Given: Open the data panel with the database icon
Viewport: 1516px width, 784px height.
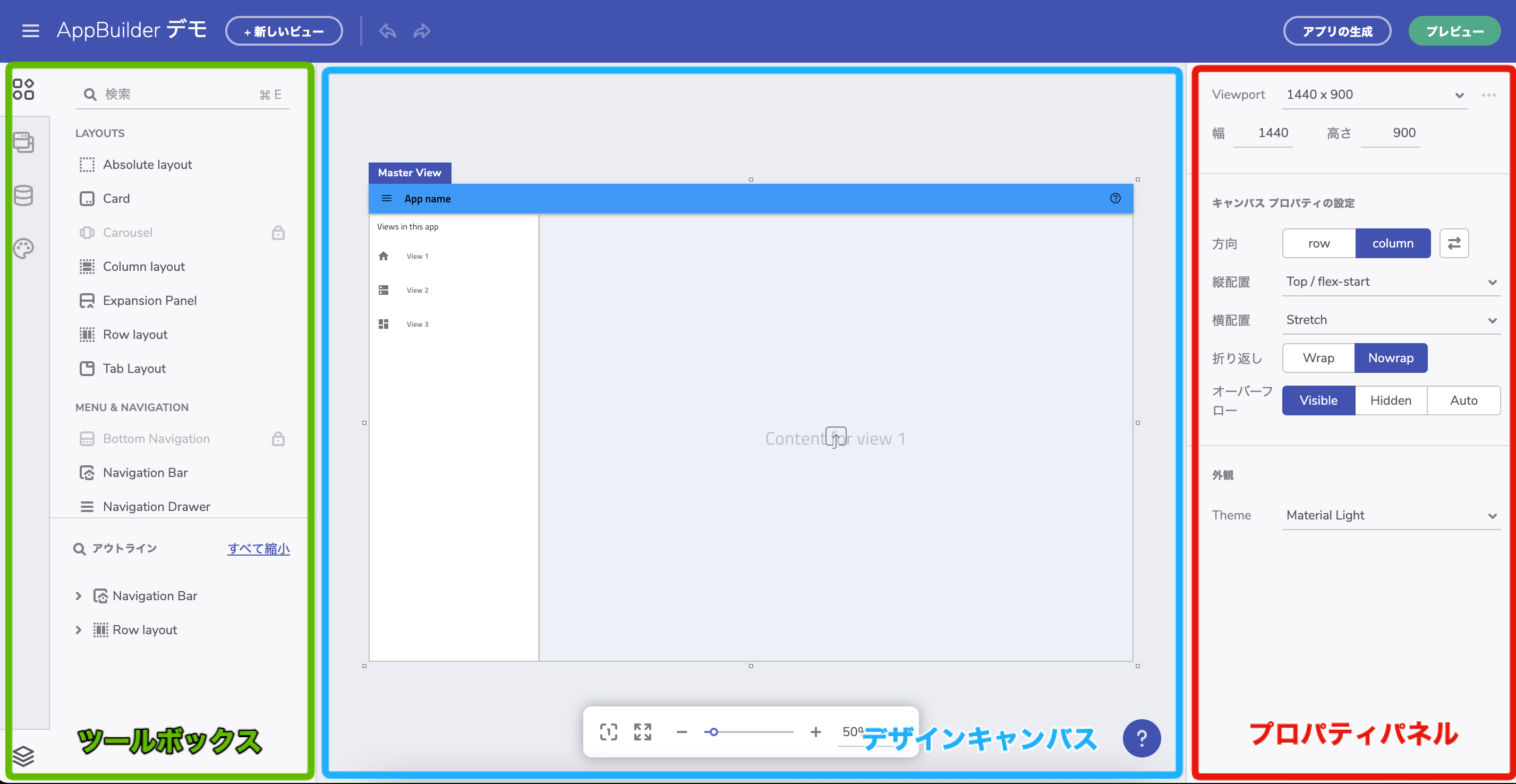Looking at the screenshot, I should tap(23, 195).
